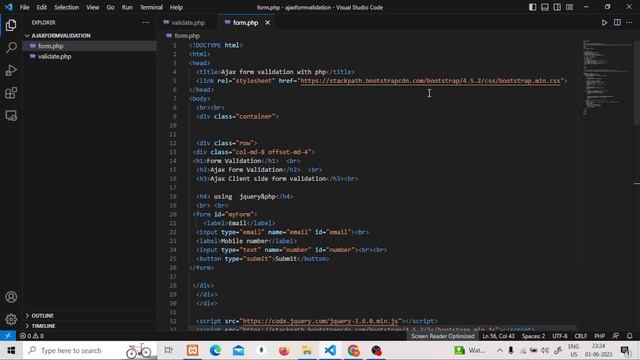Image resolution: width=640 pixels, height=360 pixels.
Task: Expand the Timeline section
Action: pyautogui.click(x=43, y=326)
